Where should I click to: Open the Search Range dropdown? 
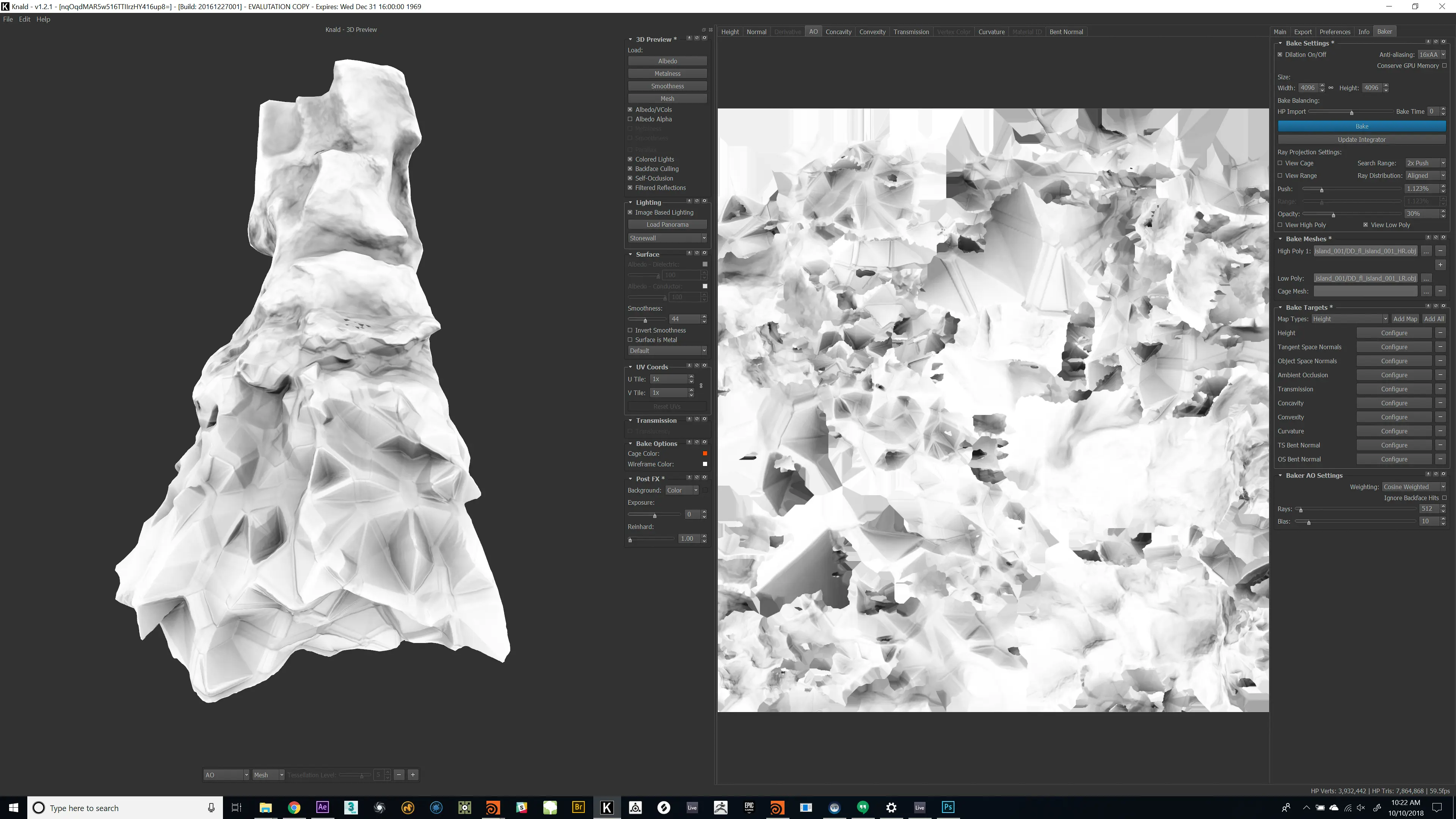(1426, 163)
